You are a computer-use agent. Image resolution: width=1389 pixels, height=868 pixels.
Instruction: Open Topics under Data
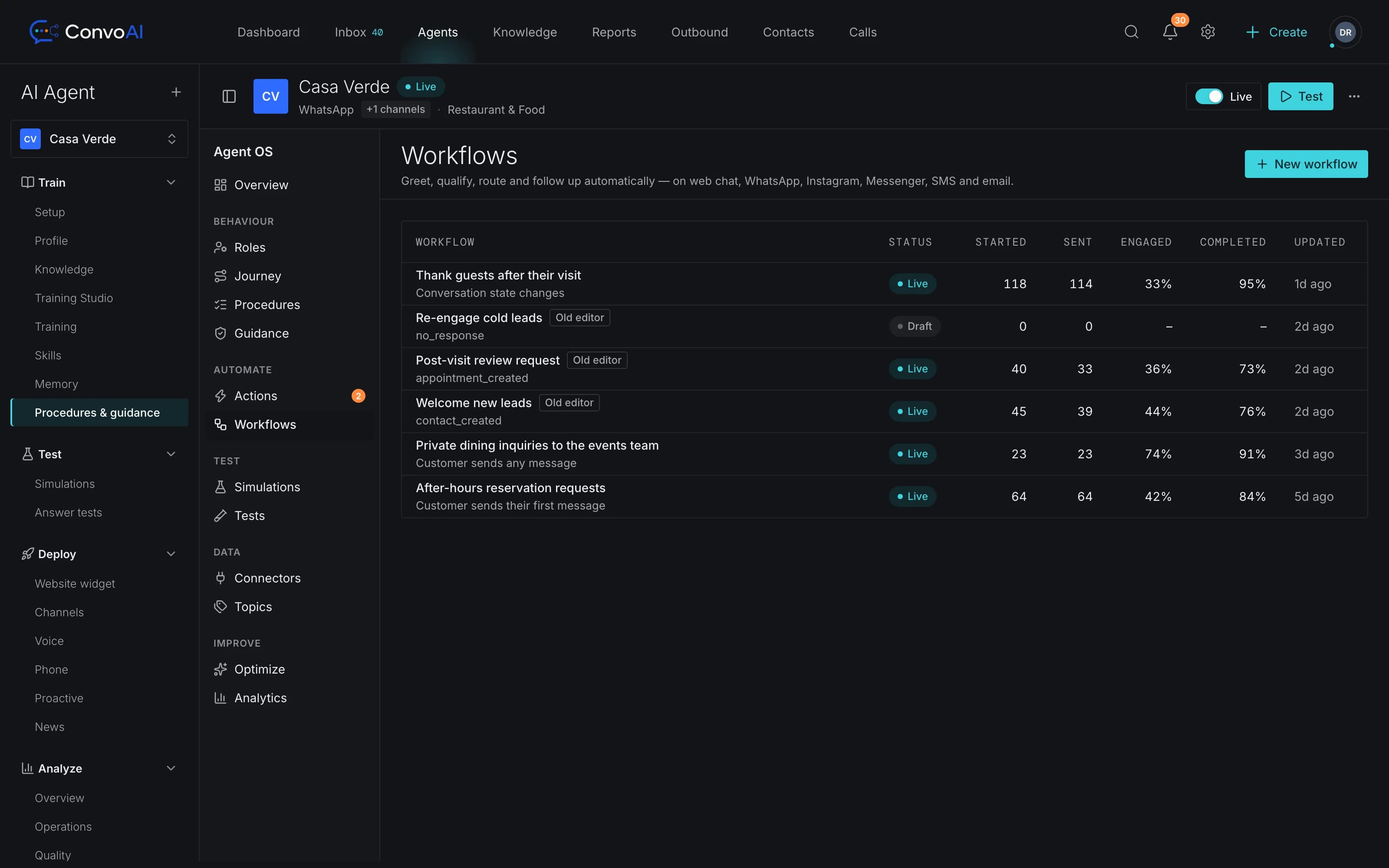(x=289, y=607)
